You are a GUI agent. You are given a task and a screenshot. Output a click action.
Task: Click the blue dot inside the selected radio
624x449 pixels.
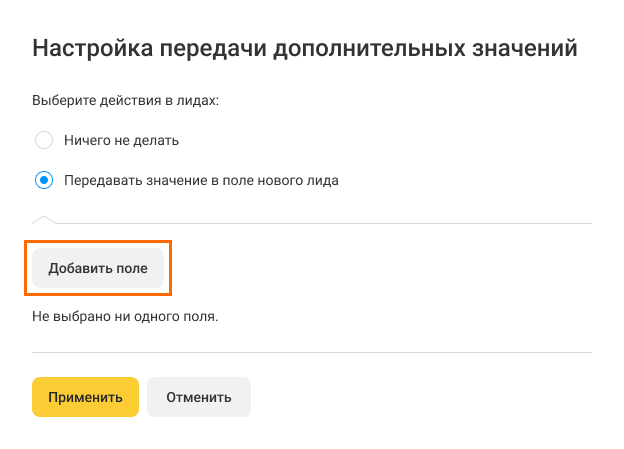44,180
